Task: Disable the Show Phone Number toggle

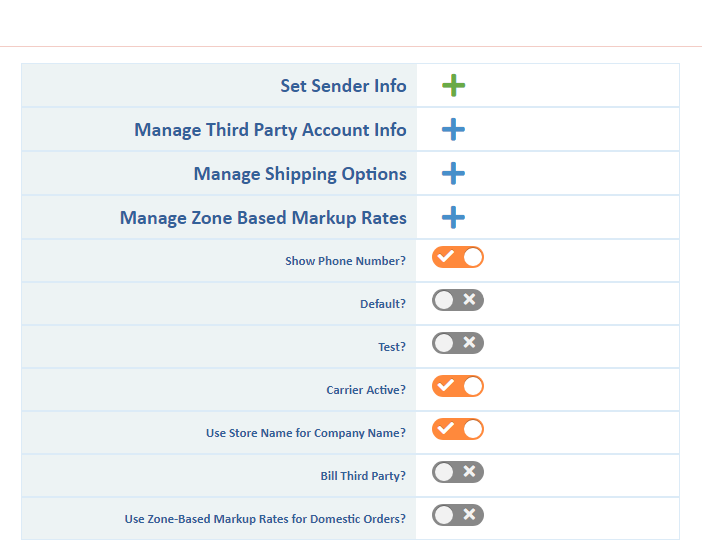Action: point(458,258)
